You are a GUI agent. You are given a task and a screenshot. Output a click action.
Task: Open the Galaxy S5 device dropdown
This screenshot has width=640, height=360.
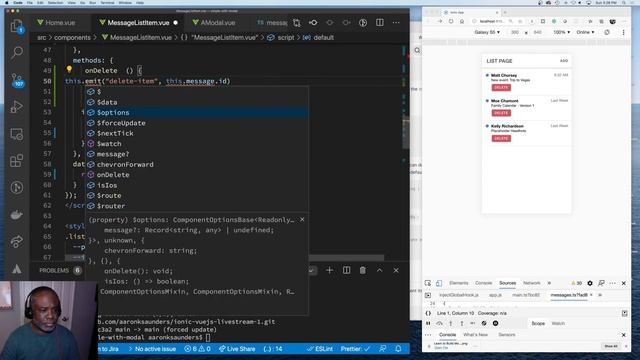click(487, 32)
